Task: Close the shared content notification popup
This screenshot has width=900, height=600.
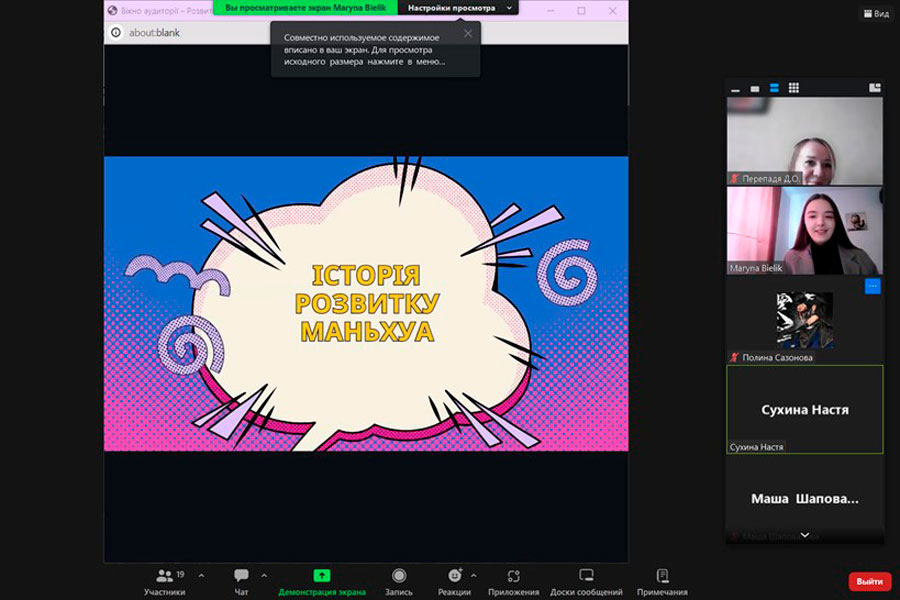Action: 467,33
